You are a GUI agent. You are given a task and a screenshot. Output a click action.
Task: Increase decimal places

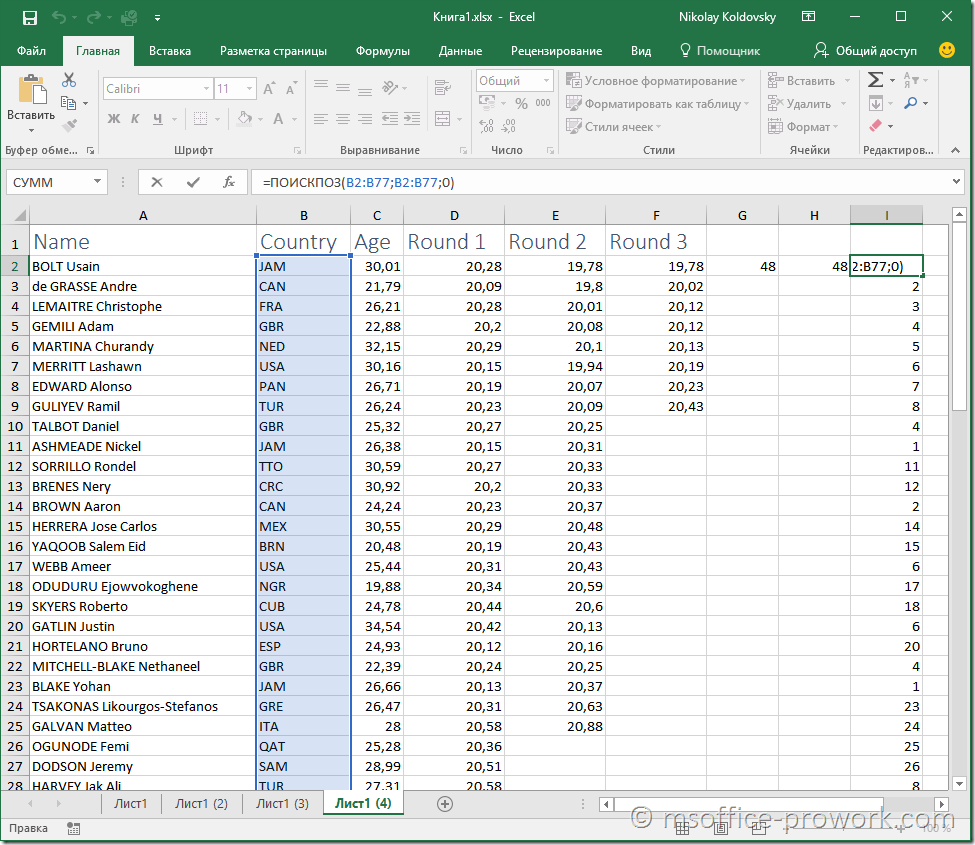tap(486, 126)
